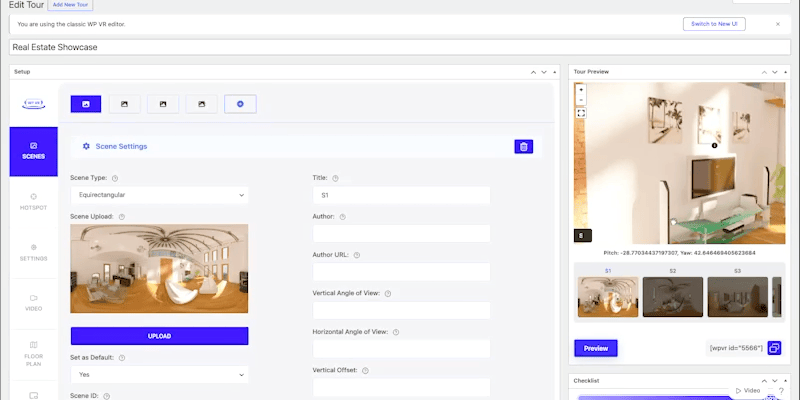Select S1 scene thumbnail in preview
800x400 pixels.
click(x=608, y=297)
